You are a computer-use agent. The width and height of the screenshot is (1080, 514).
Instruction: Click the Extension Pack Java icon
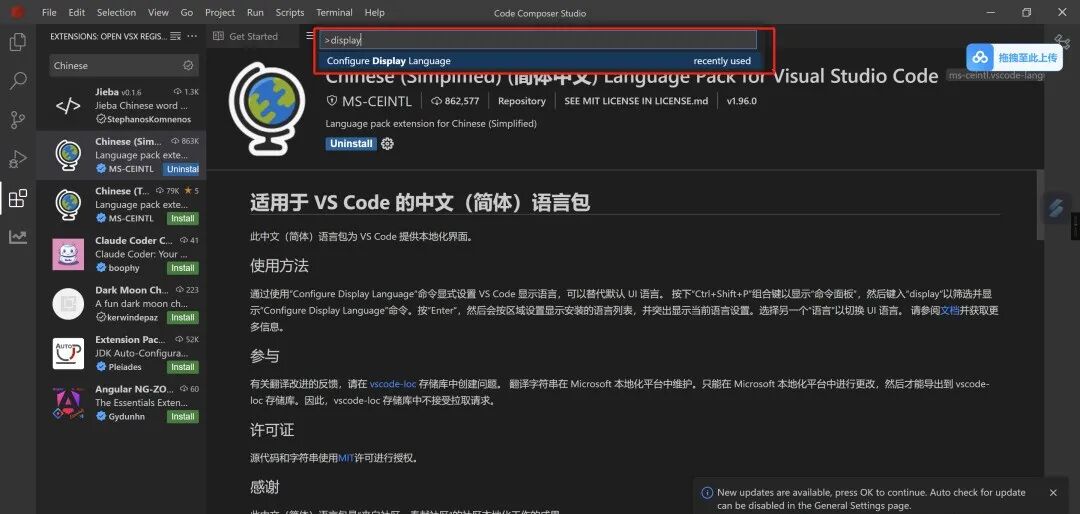coord(68,353)
